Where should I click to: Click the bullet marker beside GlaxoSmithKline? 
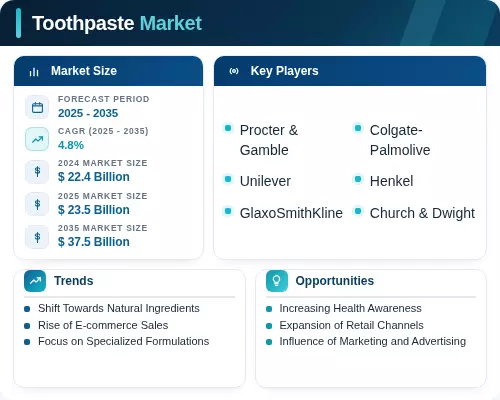click(x=228, y=211)
